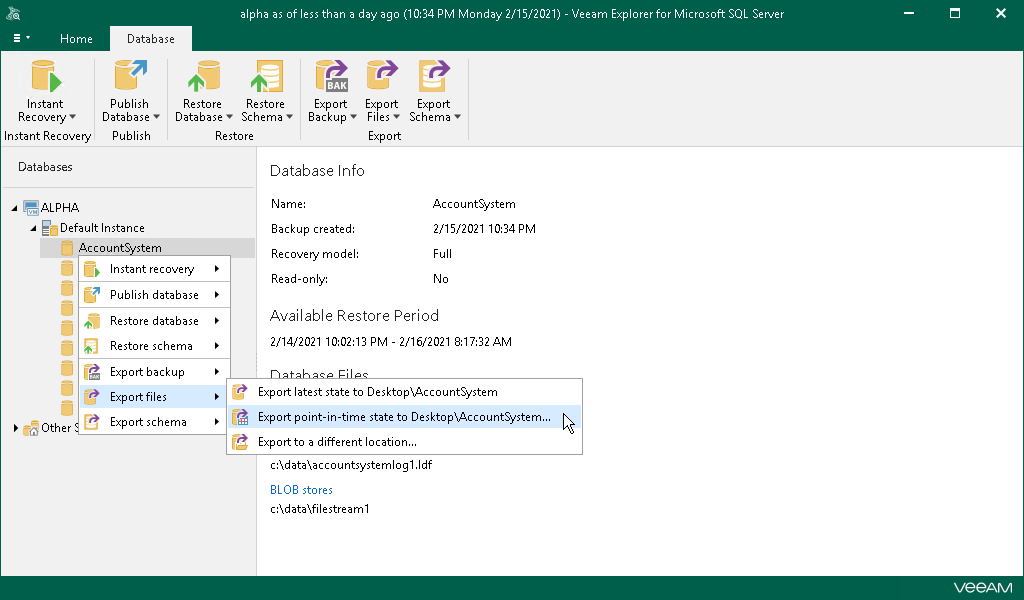Open the Export Files dropdown arrow
The height and width of the screenshot is (600, 1024).
coord(396,118)
